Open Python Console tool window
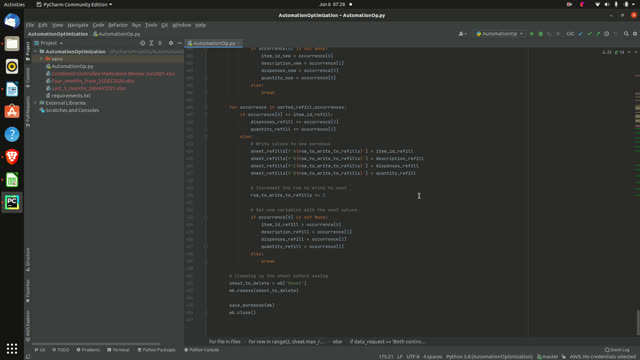This screenshot has width=640, height=360. click(202, 350)
